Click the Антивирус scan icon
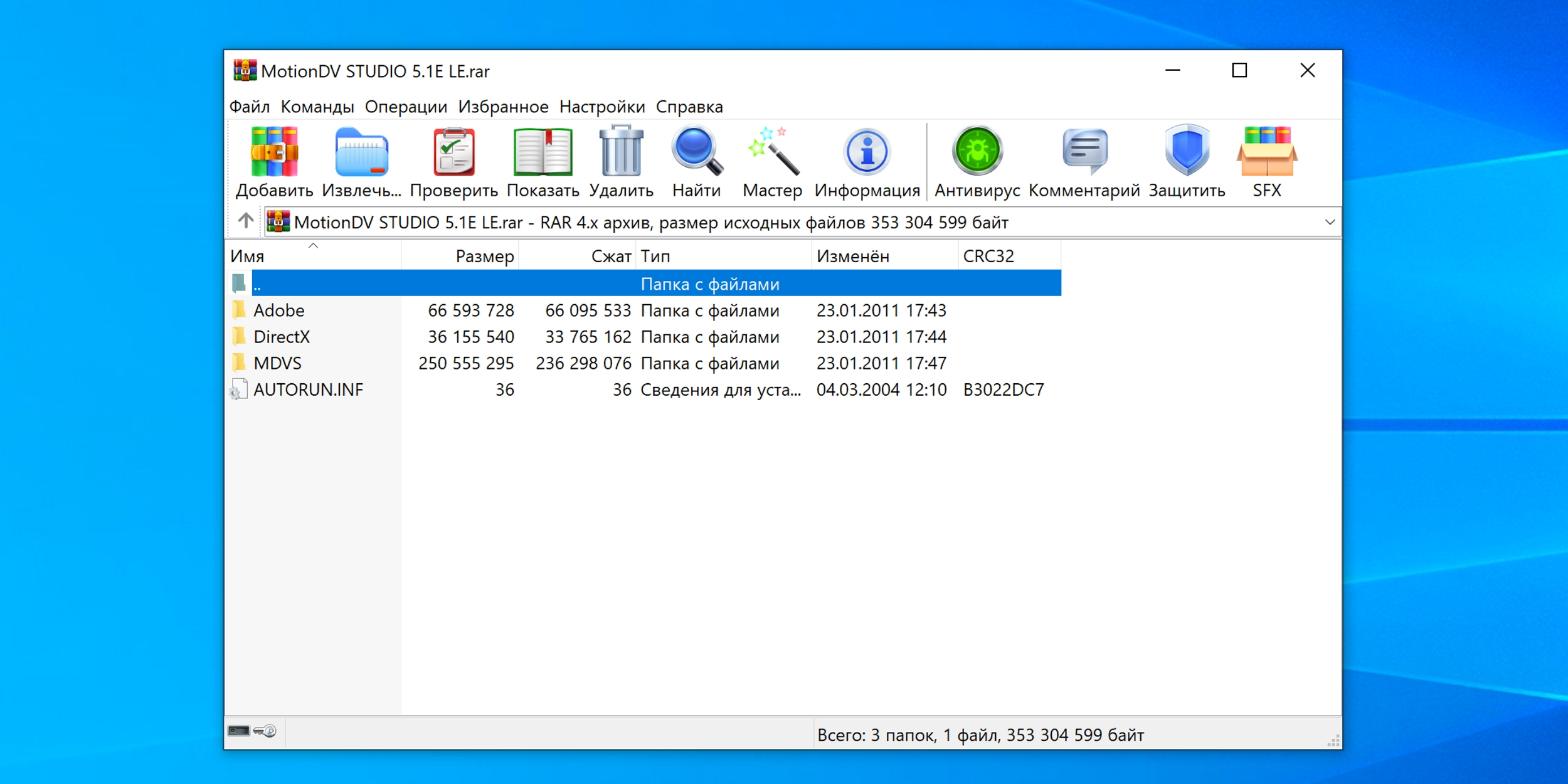This screenshot has height=784, width=1568. (978, 152)
